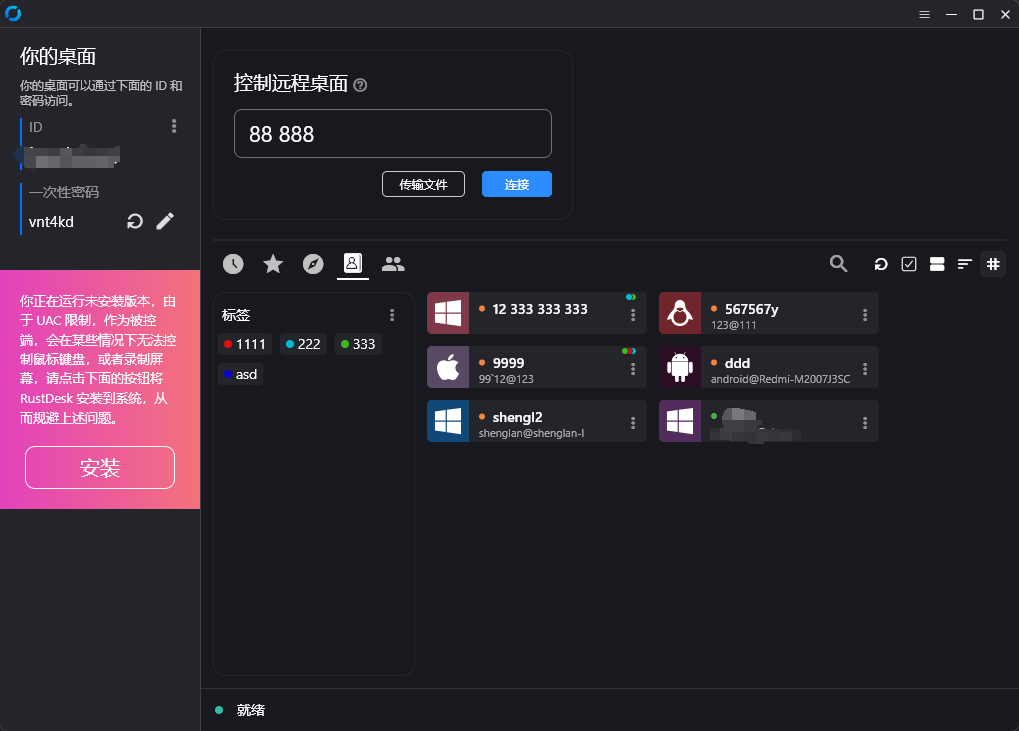Switch to favorites star tab
Image resolution: width=1019 pixels, height=731 pixels.
click(273, 264)
